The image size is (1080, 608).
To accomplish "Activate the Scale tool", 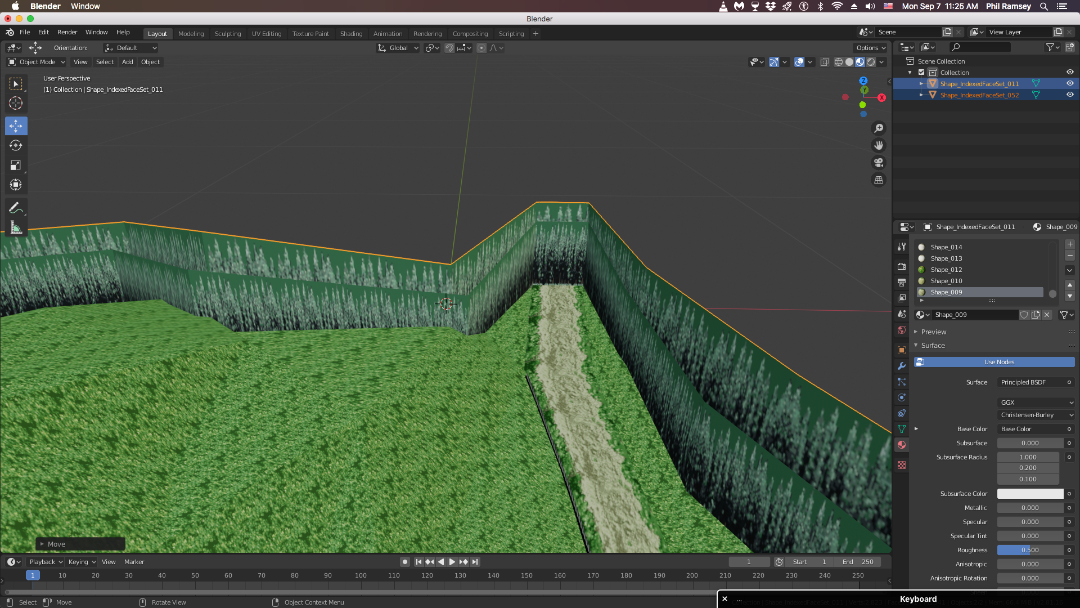I will pyautogui.click(x=16, y=165).
